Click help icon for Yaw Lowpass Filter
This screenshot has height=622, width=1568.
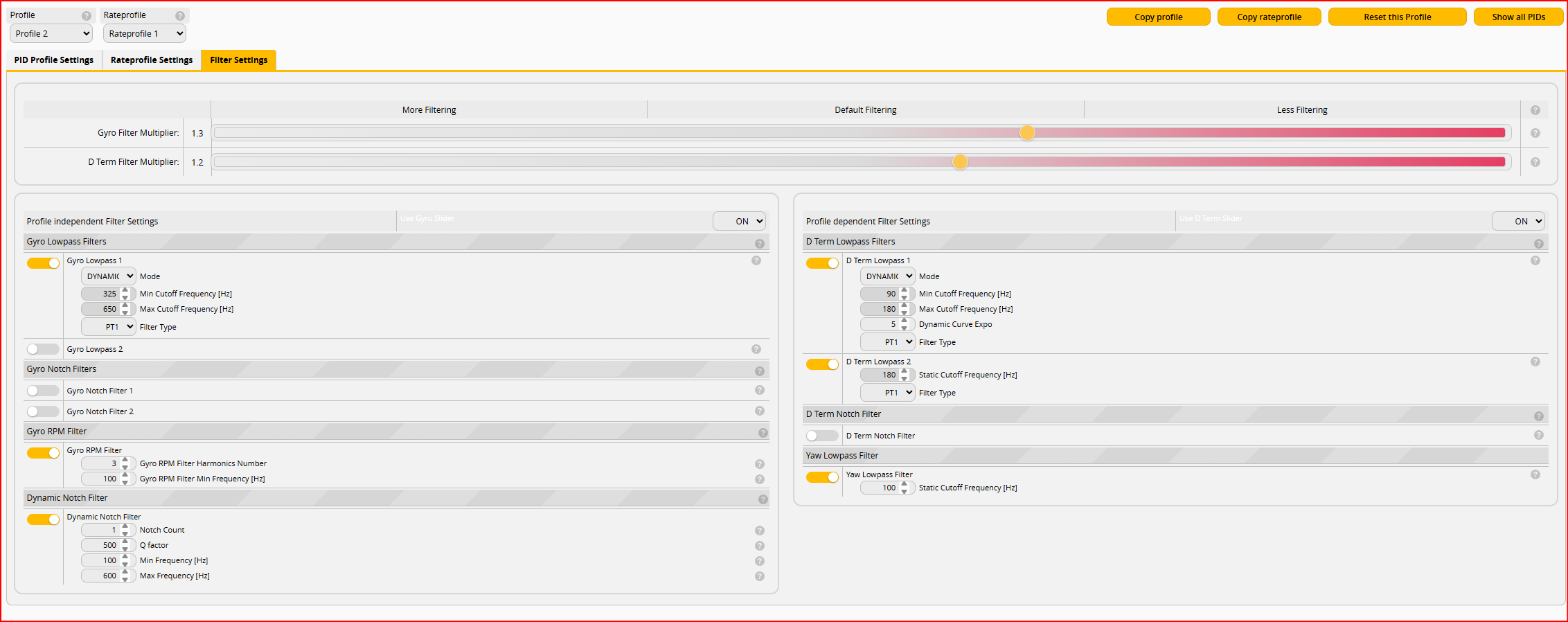(1535, 474)
